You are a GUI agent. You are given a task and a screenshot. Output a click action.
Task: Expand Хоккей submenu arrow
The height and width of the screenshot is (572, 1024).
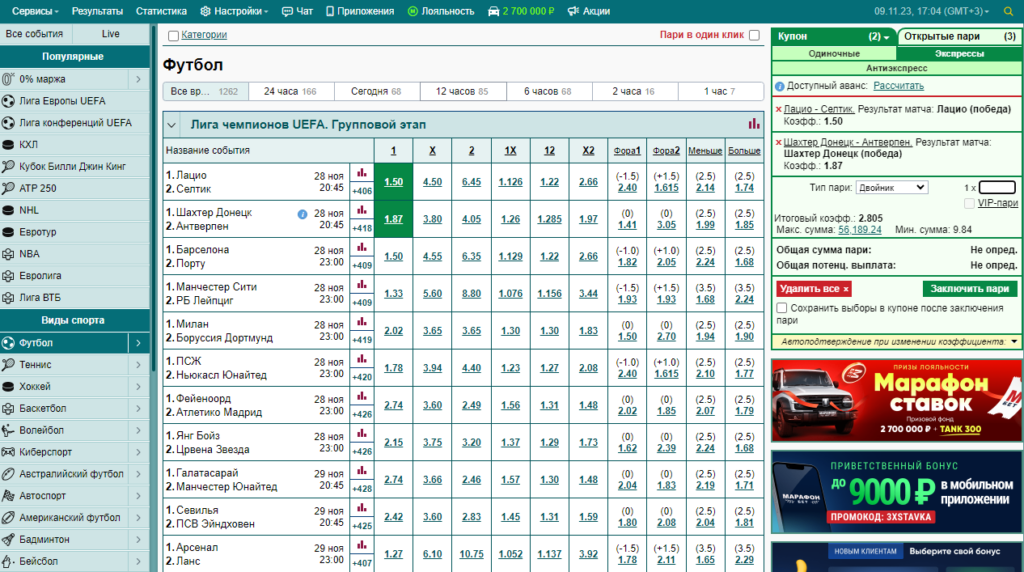pyautogui.click(x=138, y=387)
